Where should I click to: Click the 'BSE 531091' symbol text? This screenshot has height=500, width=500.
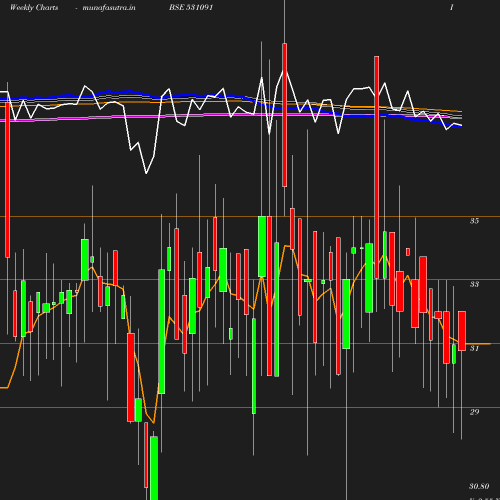[x=191, y=7]
